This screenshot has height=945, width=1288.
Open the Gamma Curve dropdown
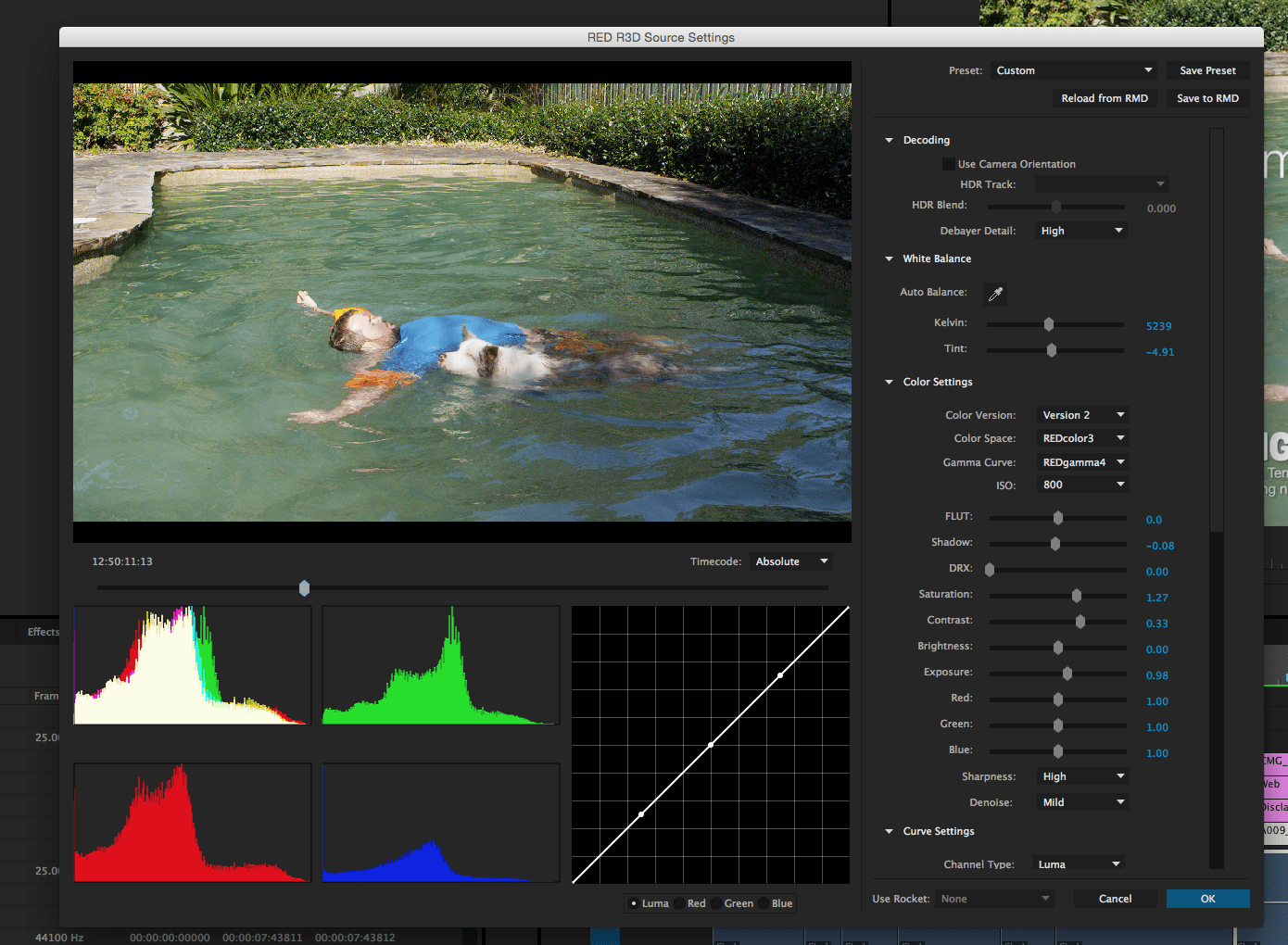tap(1082, 462)
